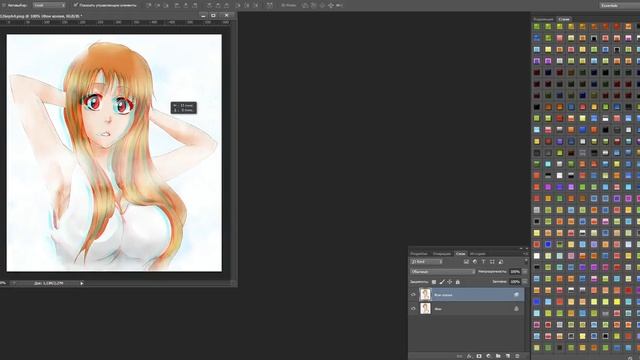This screenshot has width=640, height=360.
Task: Click the lock icon on background layer
Action: coord(516,309)
